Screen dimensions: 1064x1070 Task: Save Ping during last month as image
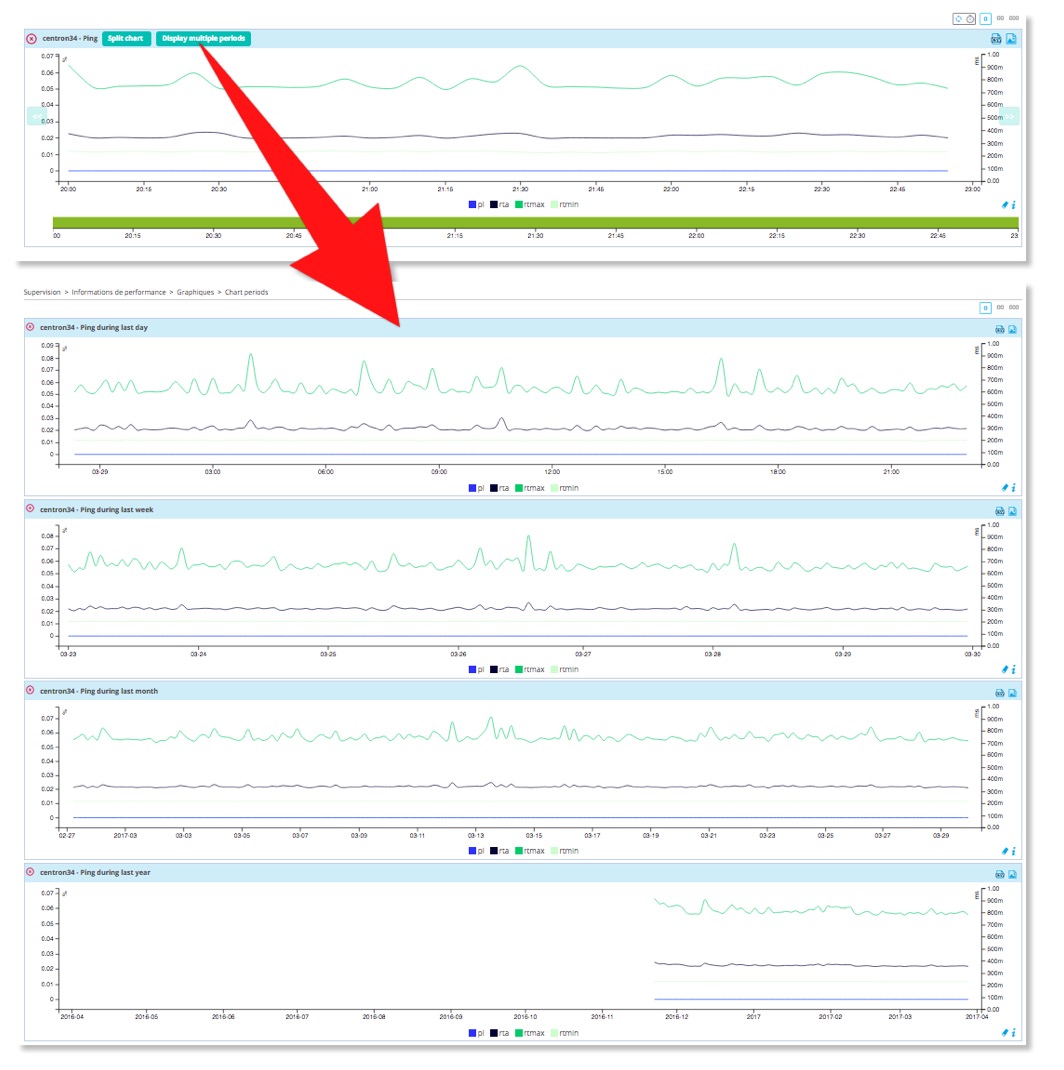click(1012, 692)
